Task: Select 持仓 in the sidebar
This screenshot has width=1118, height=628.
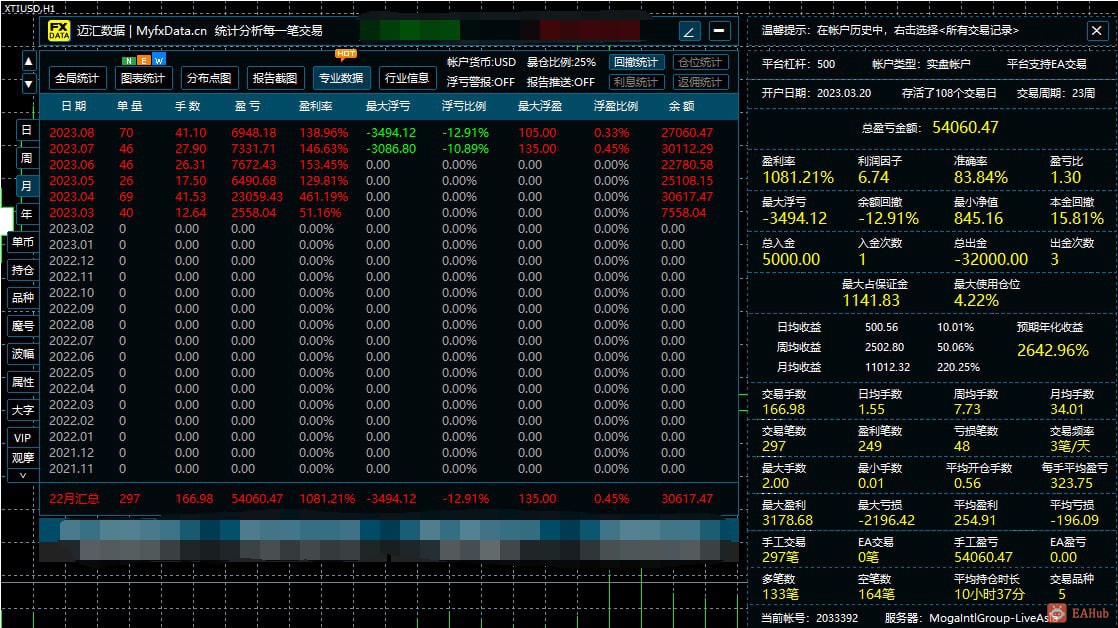Action: point(23,270)
